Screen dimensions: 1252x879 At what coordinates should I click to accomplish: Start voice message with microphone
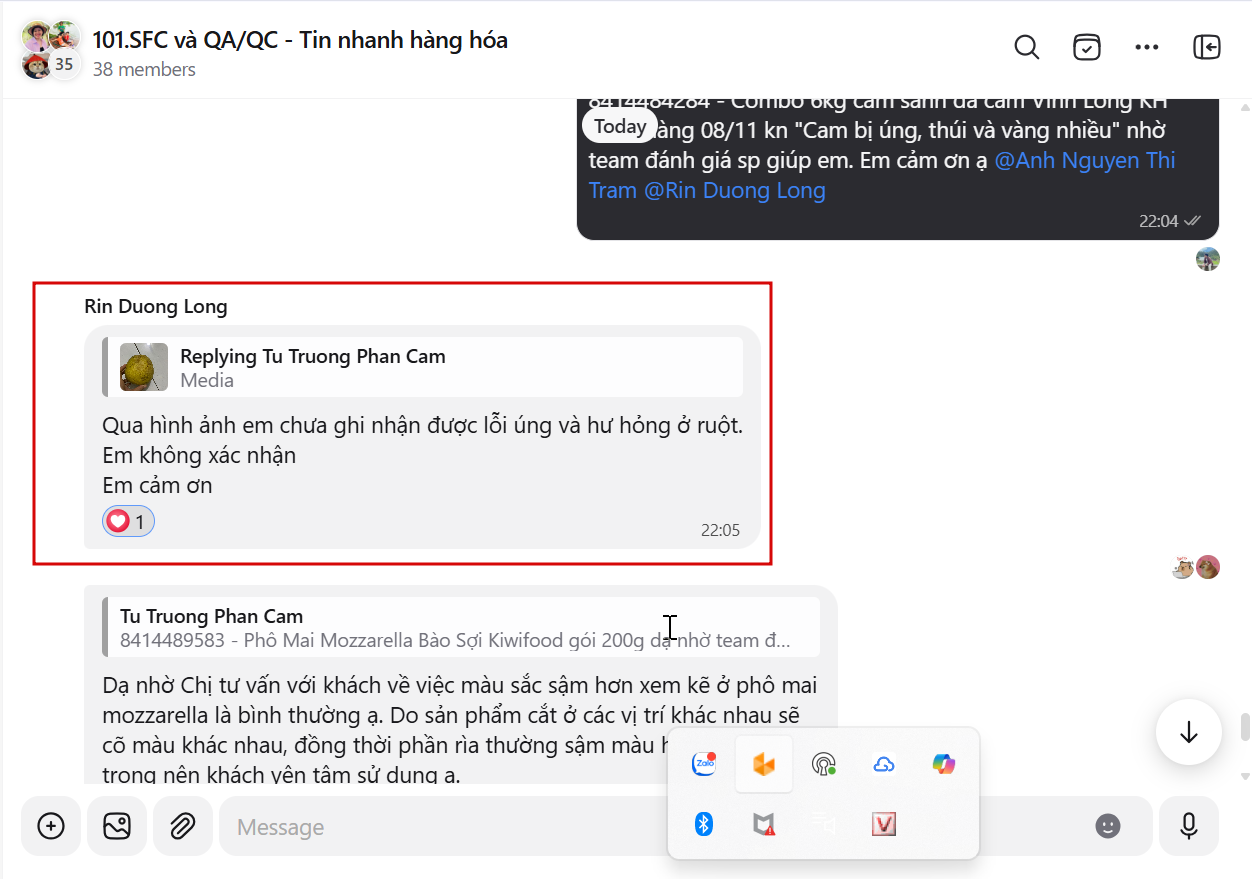pos(1189,826)
